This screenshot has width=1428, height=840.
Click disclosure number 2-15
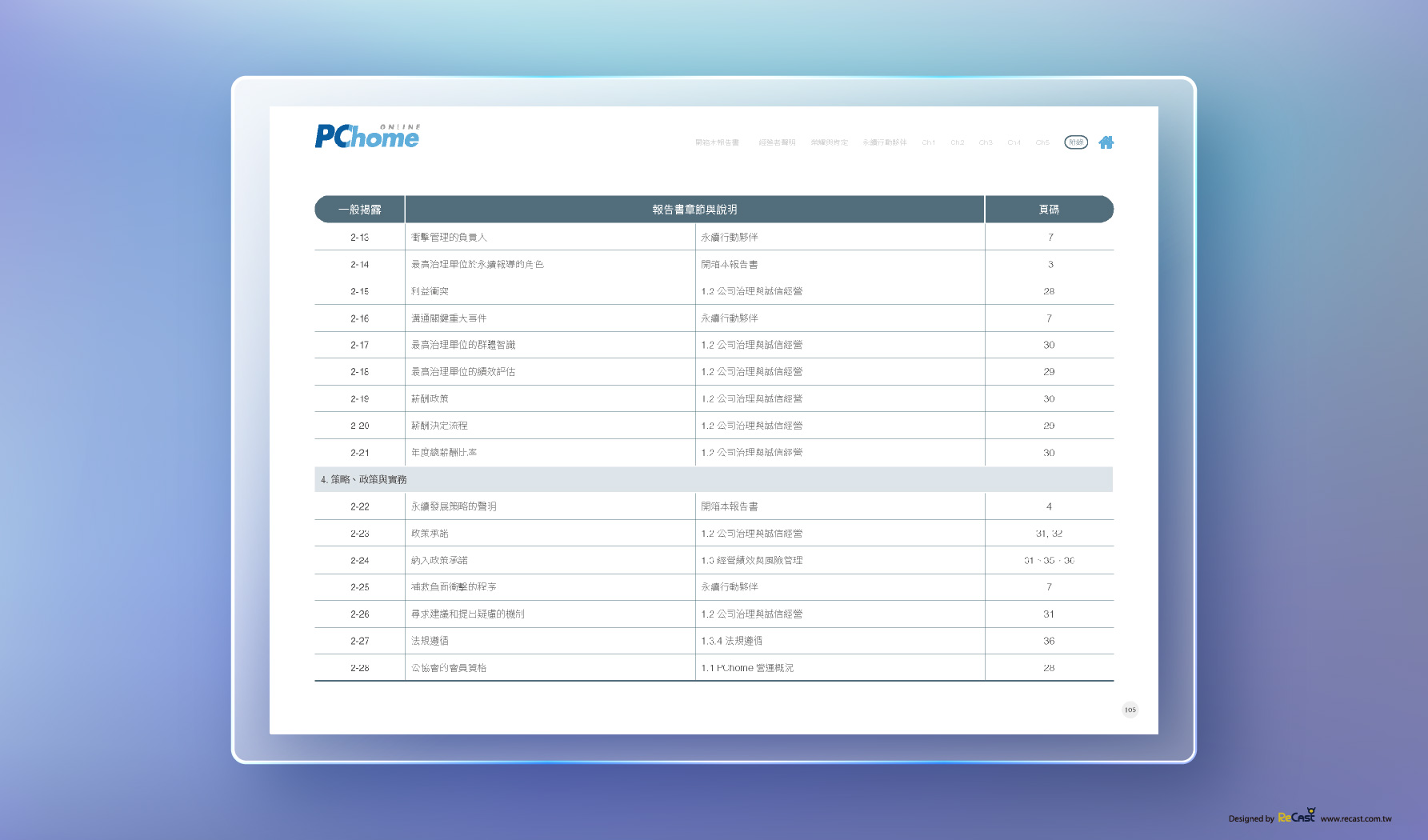(360, 291)
